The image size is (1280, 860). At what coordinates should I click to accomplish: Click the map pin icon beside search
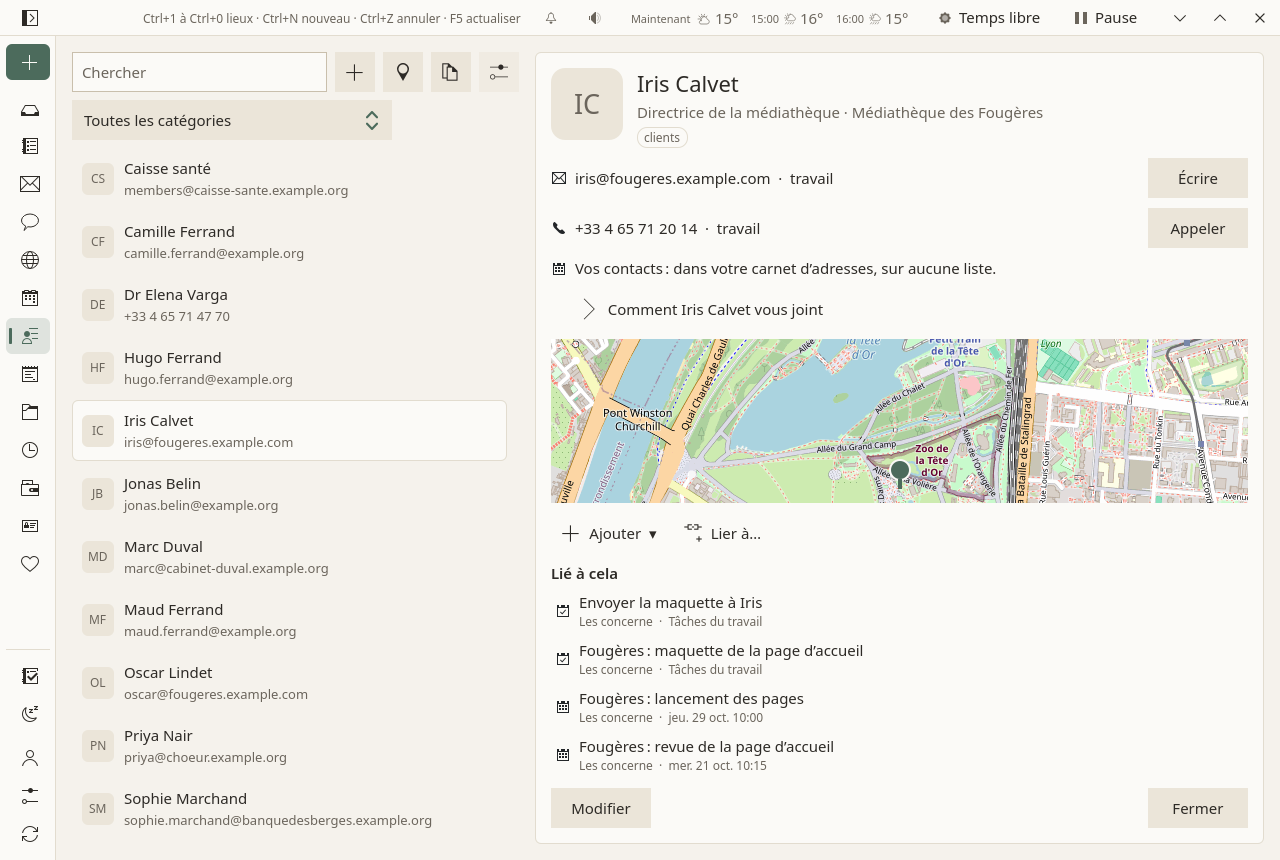[403, 72]
